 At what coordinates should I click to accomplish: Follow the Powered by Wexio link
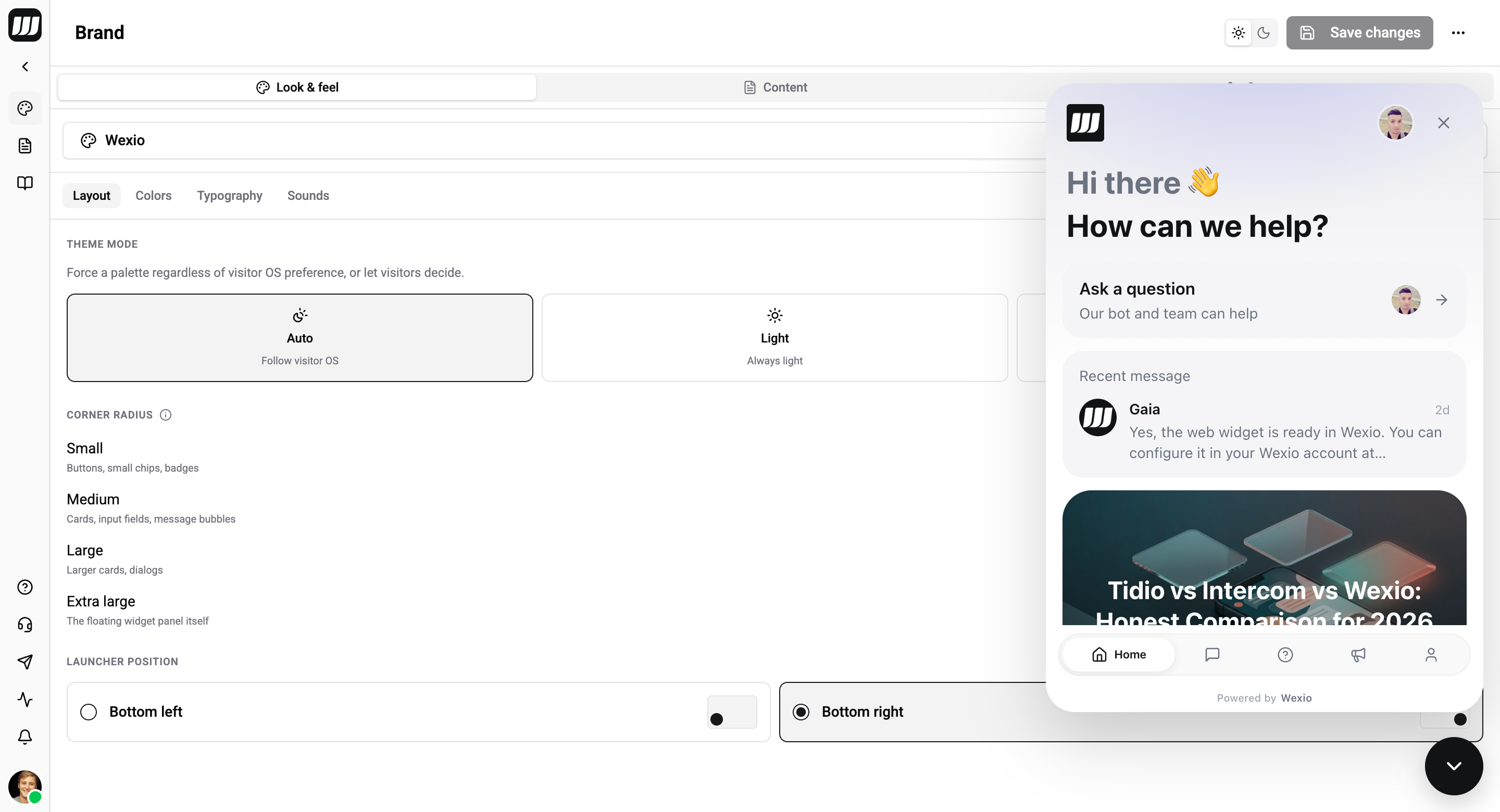click(x=1264, y=698)
